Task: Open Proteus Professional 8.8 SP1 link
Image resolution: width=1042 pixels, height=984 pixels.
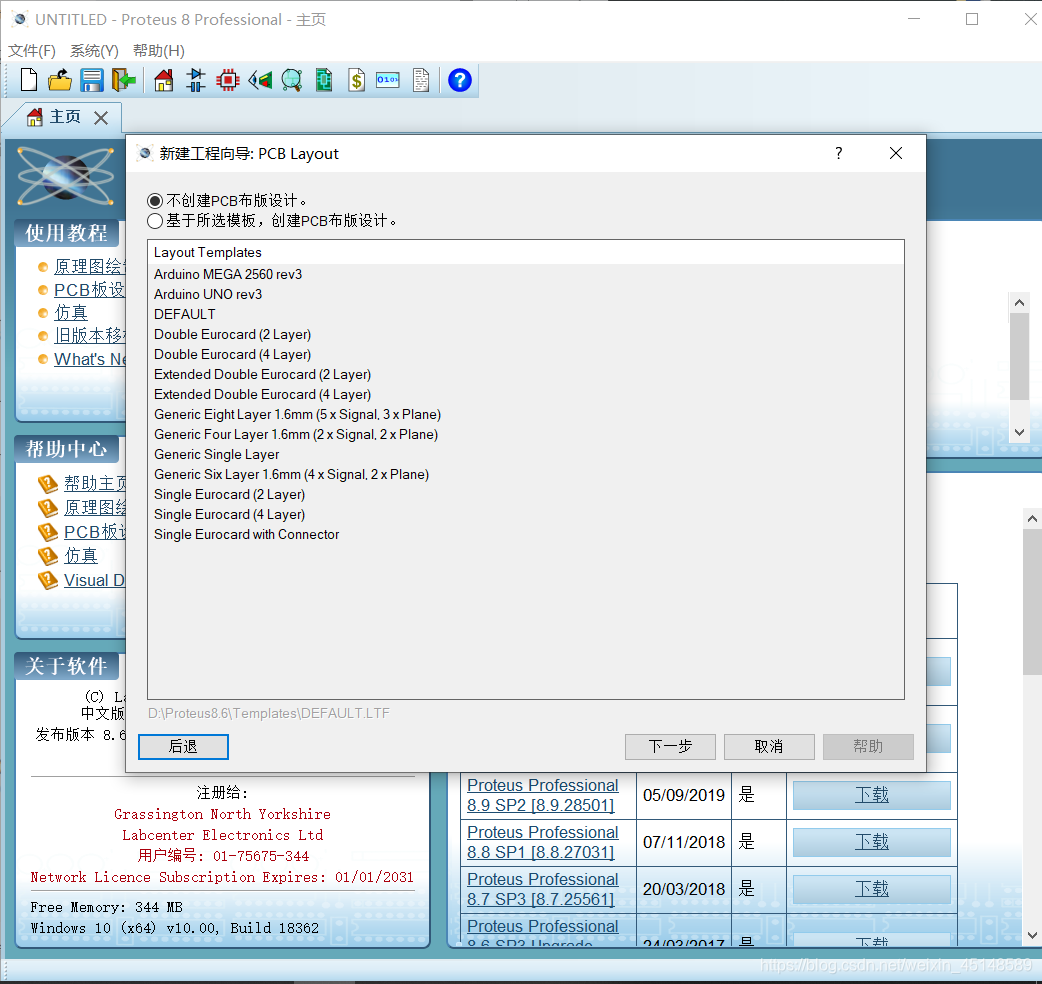Action: coord(542,842)
